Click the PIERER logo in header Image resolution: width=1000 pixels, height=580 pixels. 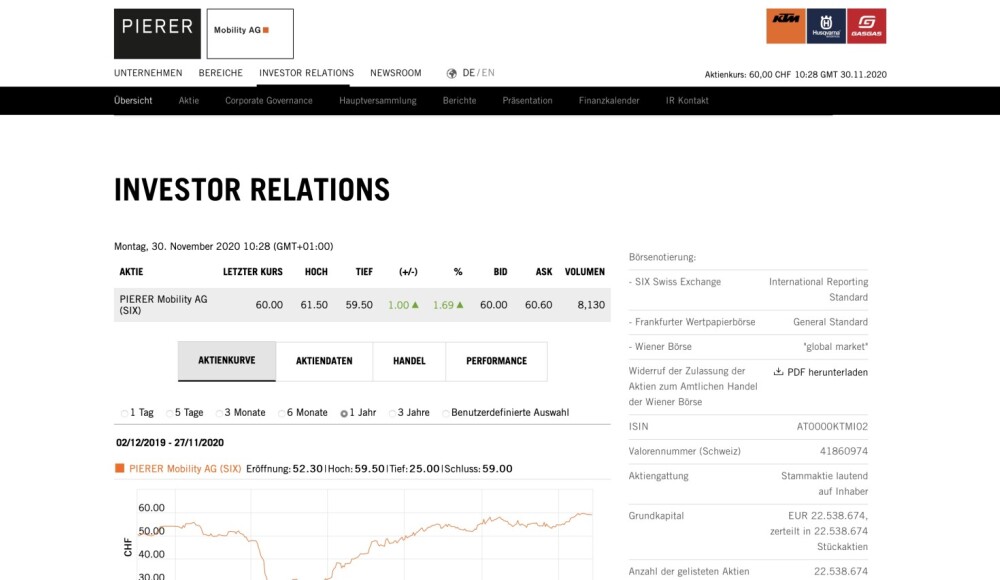click(157, 33)
